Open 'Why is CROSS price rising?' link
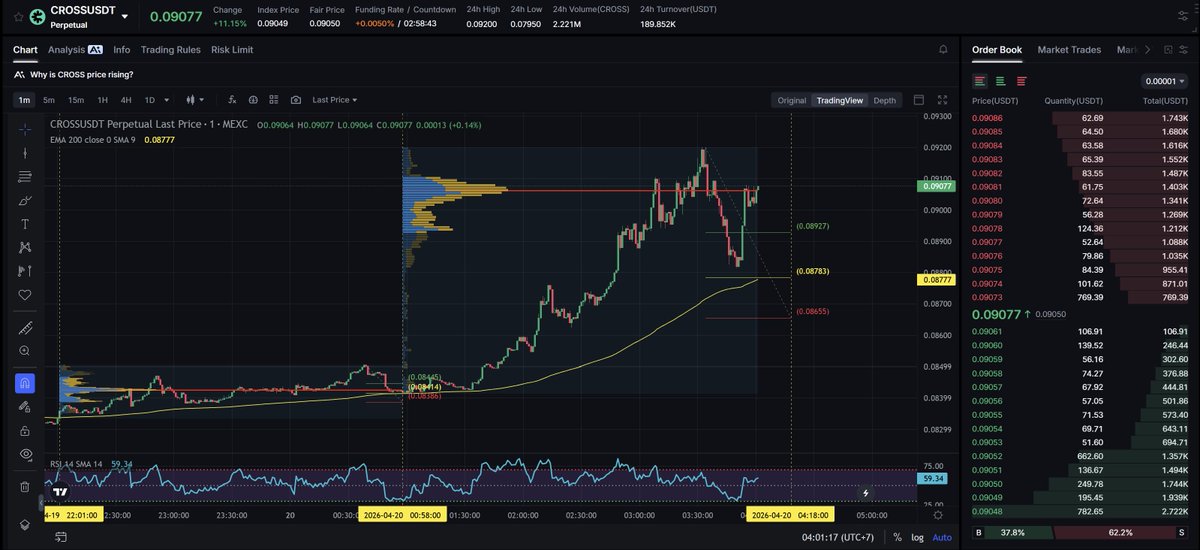The image size is (1200, 550). [81, 74]
